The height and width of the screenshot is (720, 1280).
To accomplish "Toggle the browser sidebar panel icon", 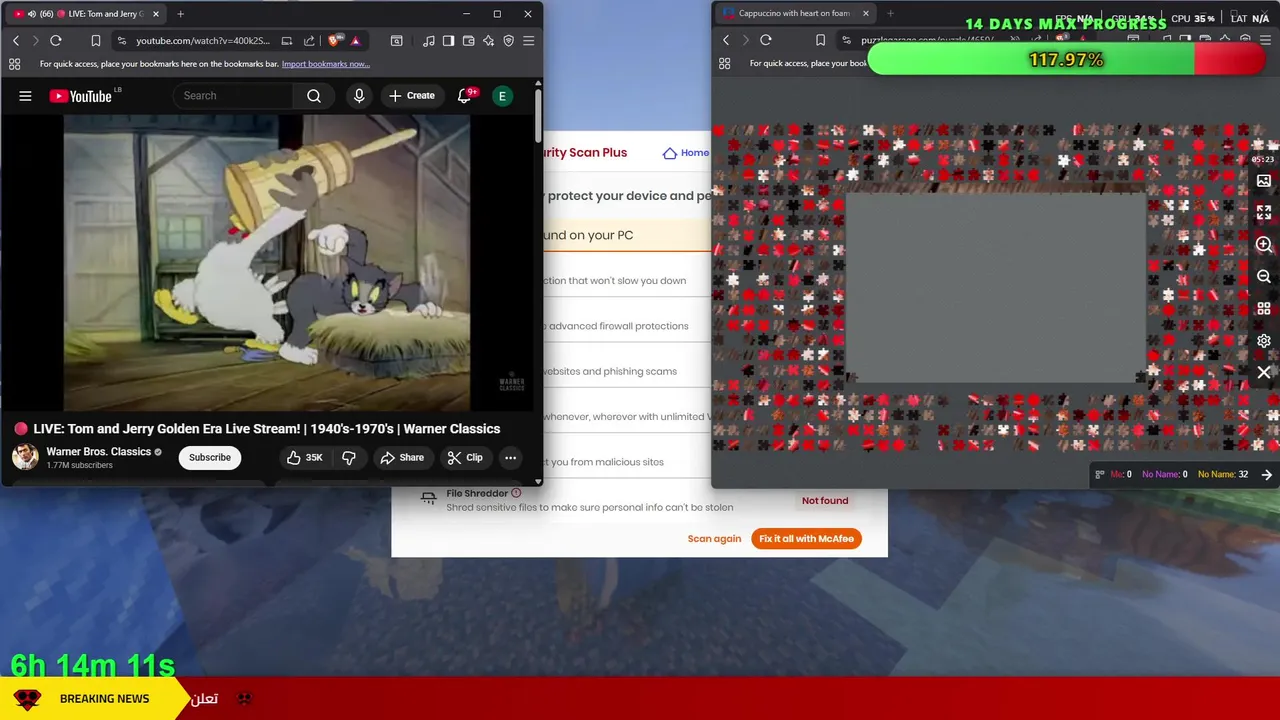I will click(x=448, y=41).
